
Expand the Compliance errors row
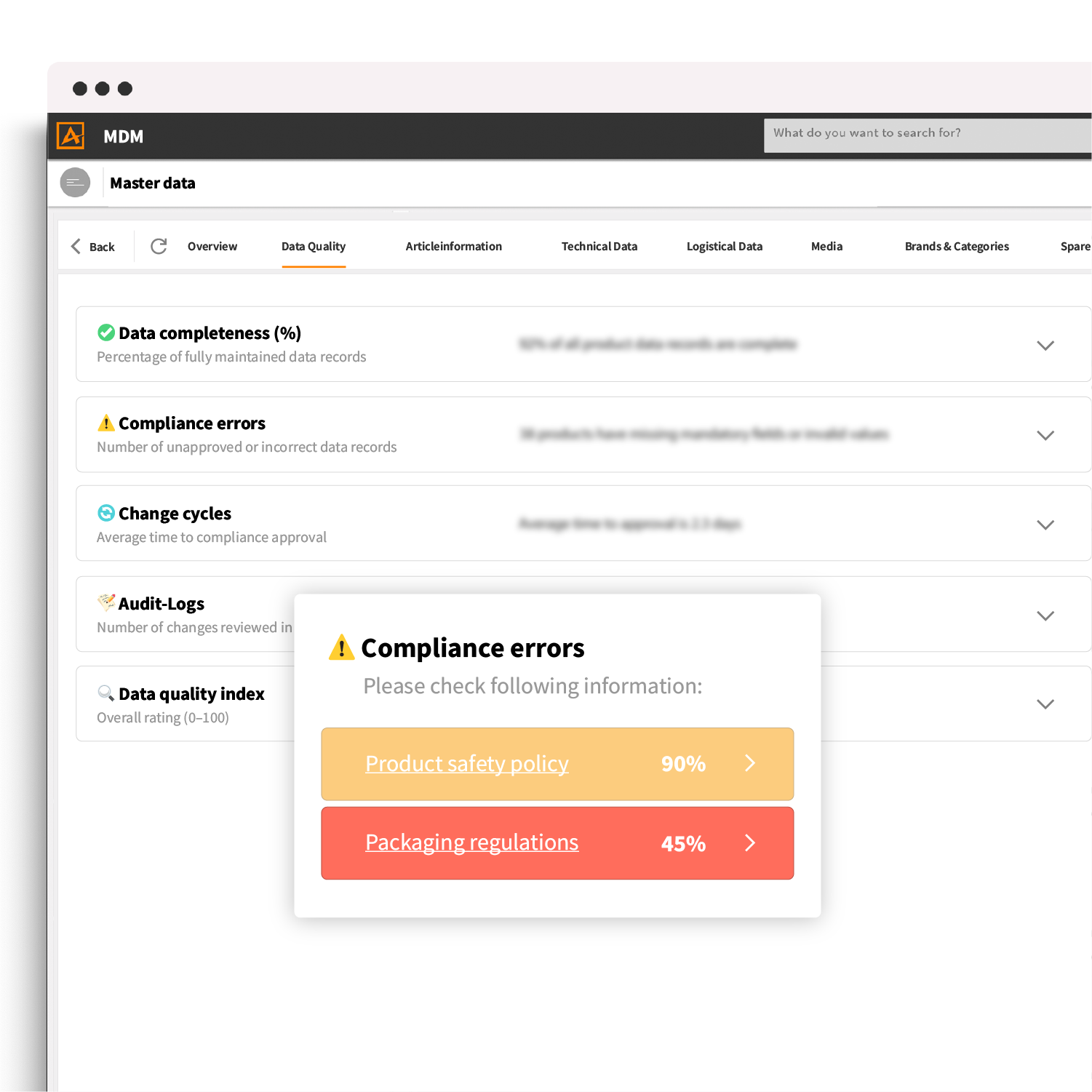(x=1045, y=435)
